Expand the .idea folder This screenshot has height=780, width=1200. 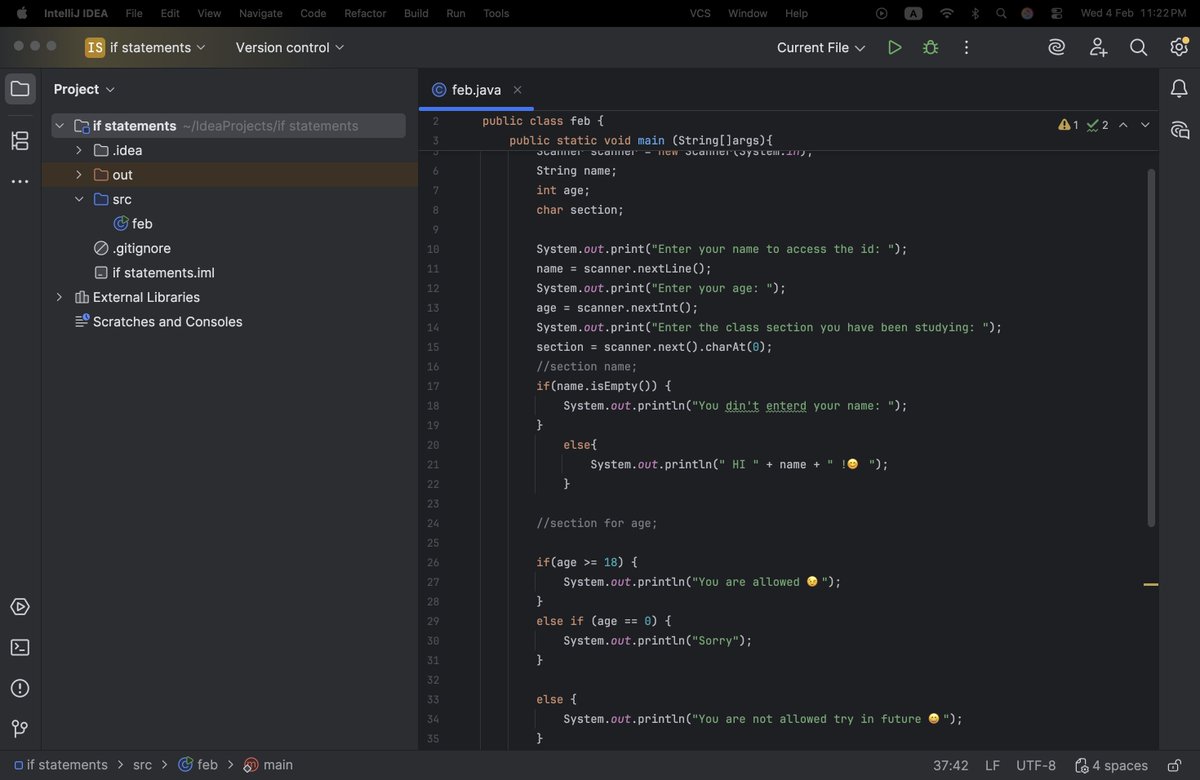tap(79, 150)
